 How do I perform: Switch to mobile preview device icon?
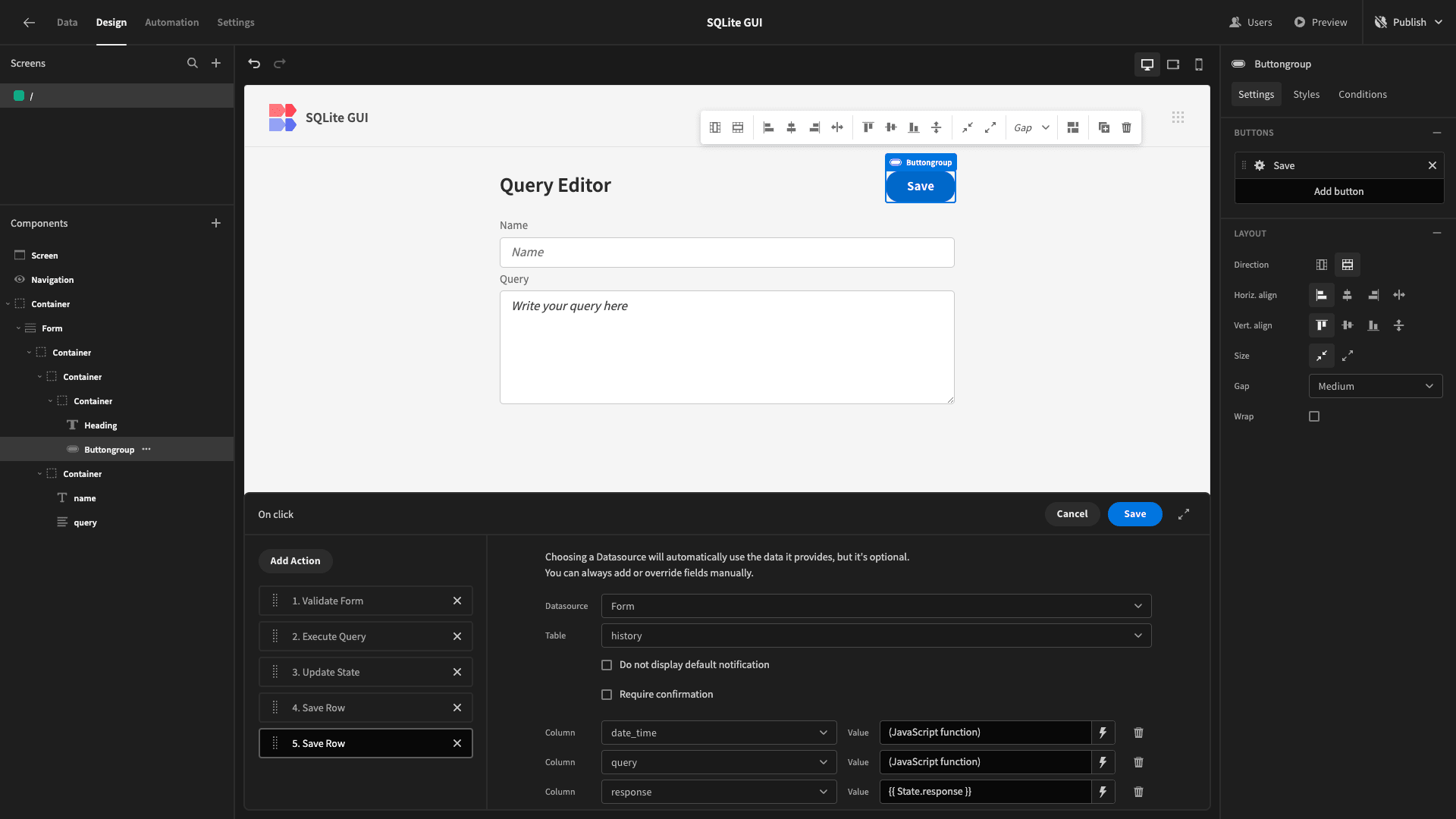1199,64
